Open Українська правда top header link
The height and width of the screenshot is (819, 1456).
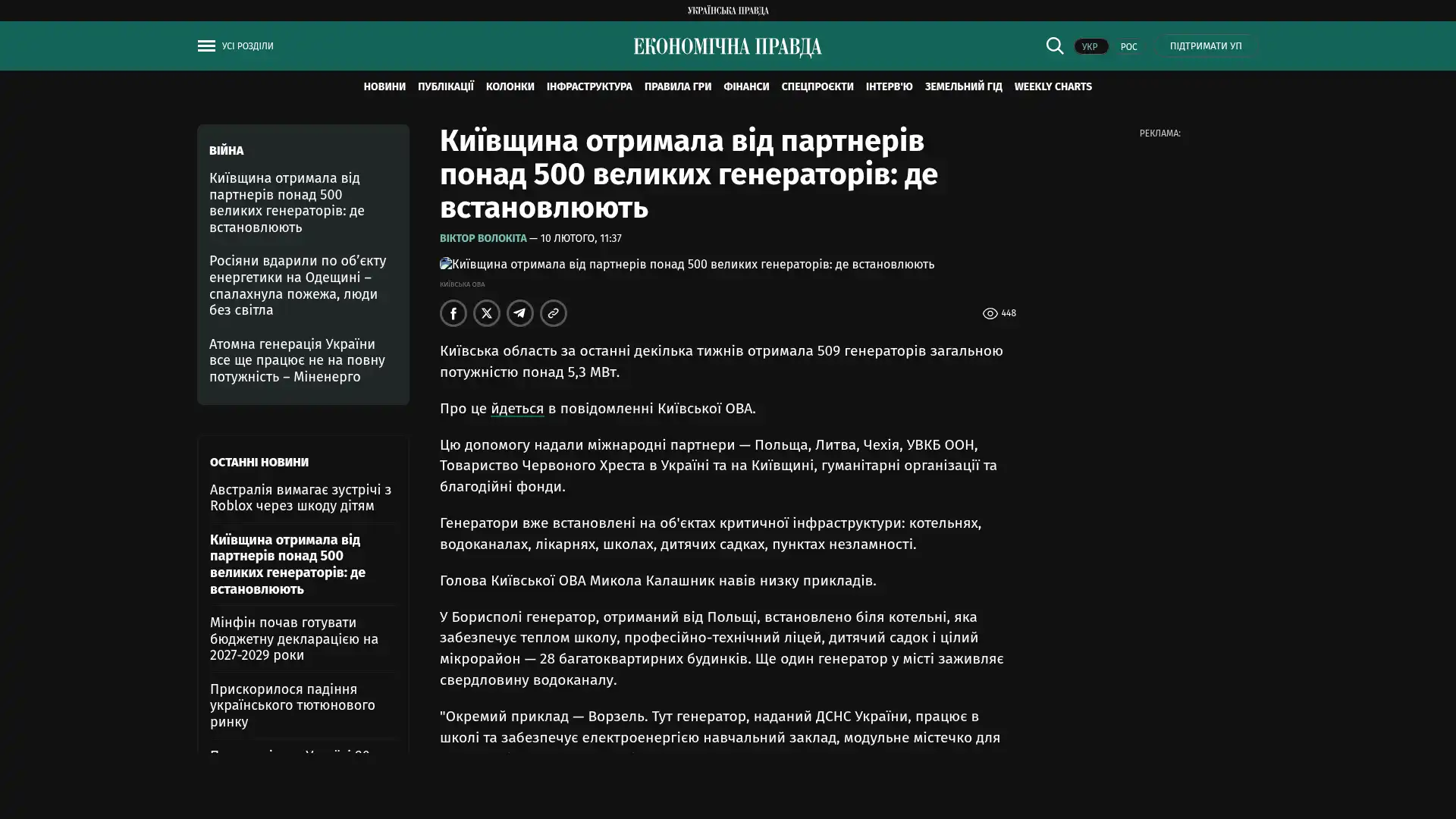click(727, 11)
